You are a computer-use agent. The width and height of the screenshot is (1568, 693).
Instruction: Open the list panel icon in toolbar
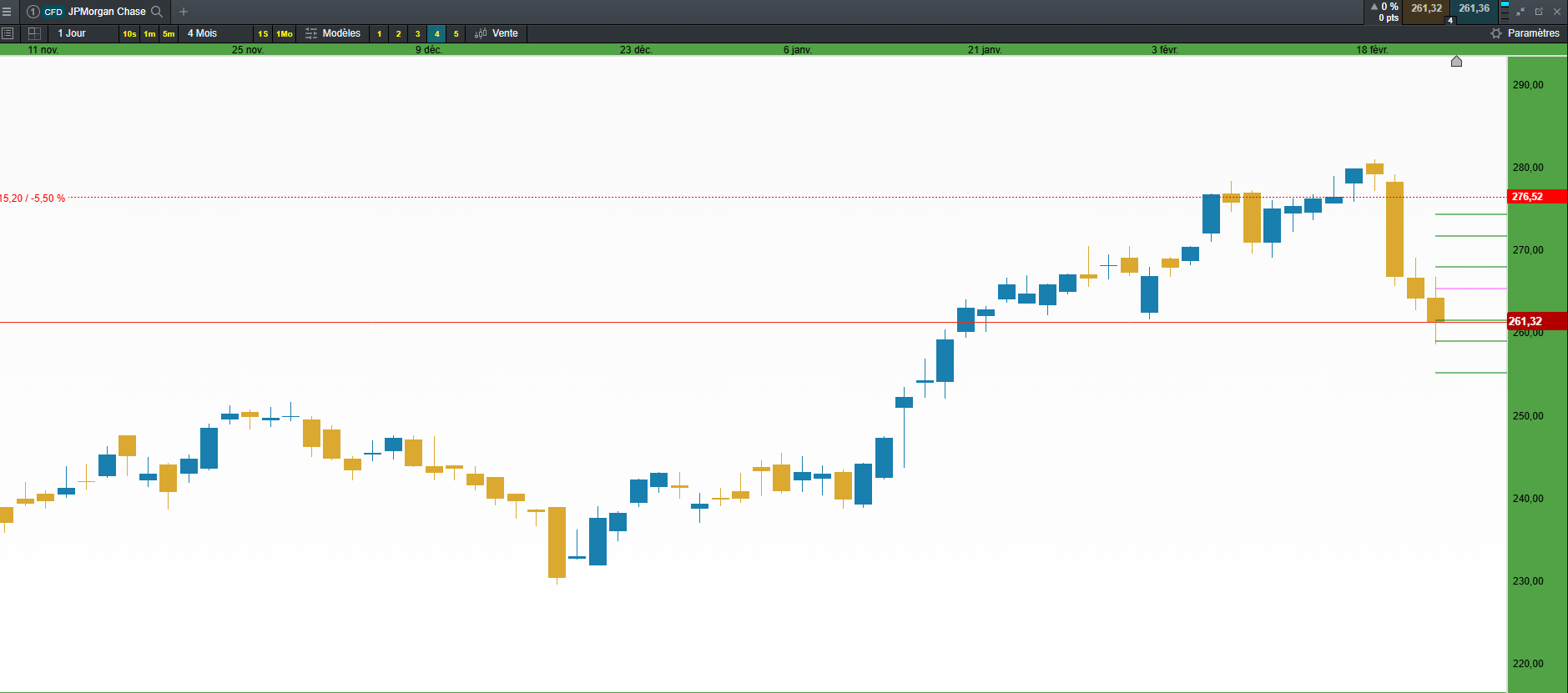point(8,33)
